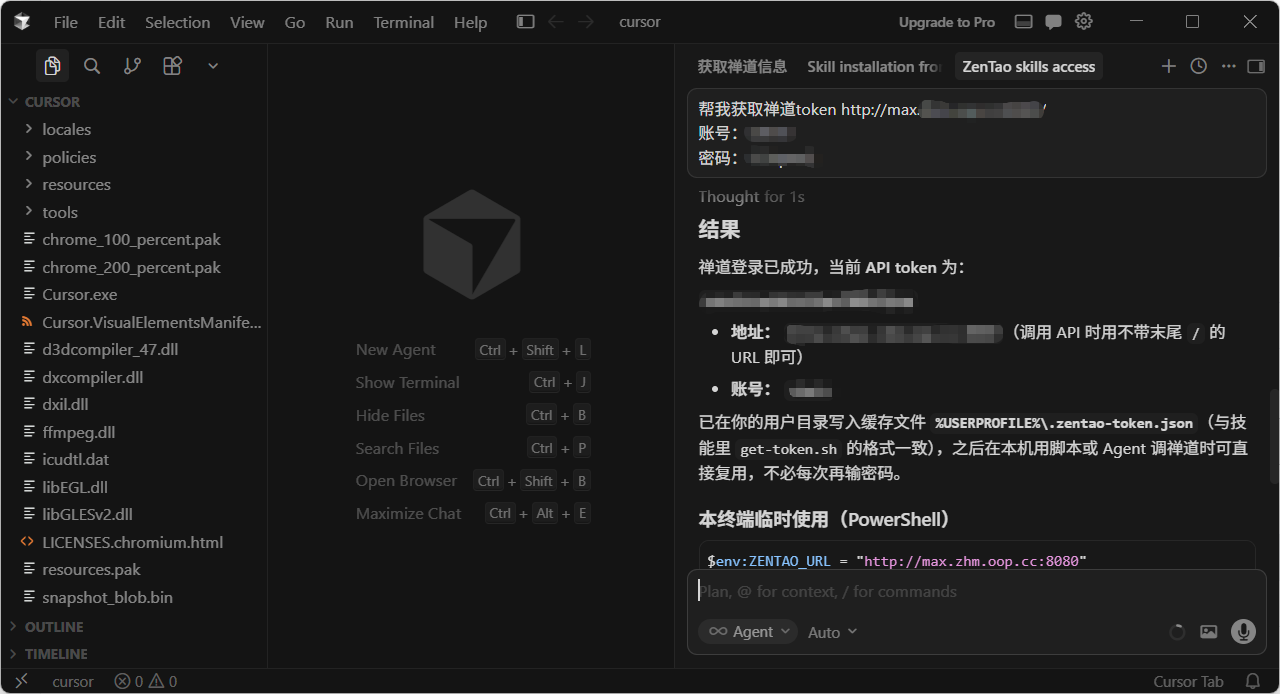
Task: Expand the resources folder
Action: 134,184
